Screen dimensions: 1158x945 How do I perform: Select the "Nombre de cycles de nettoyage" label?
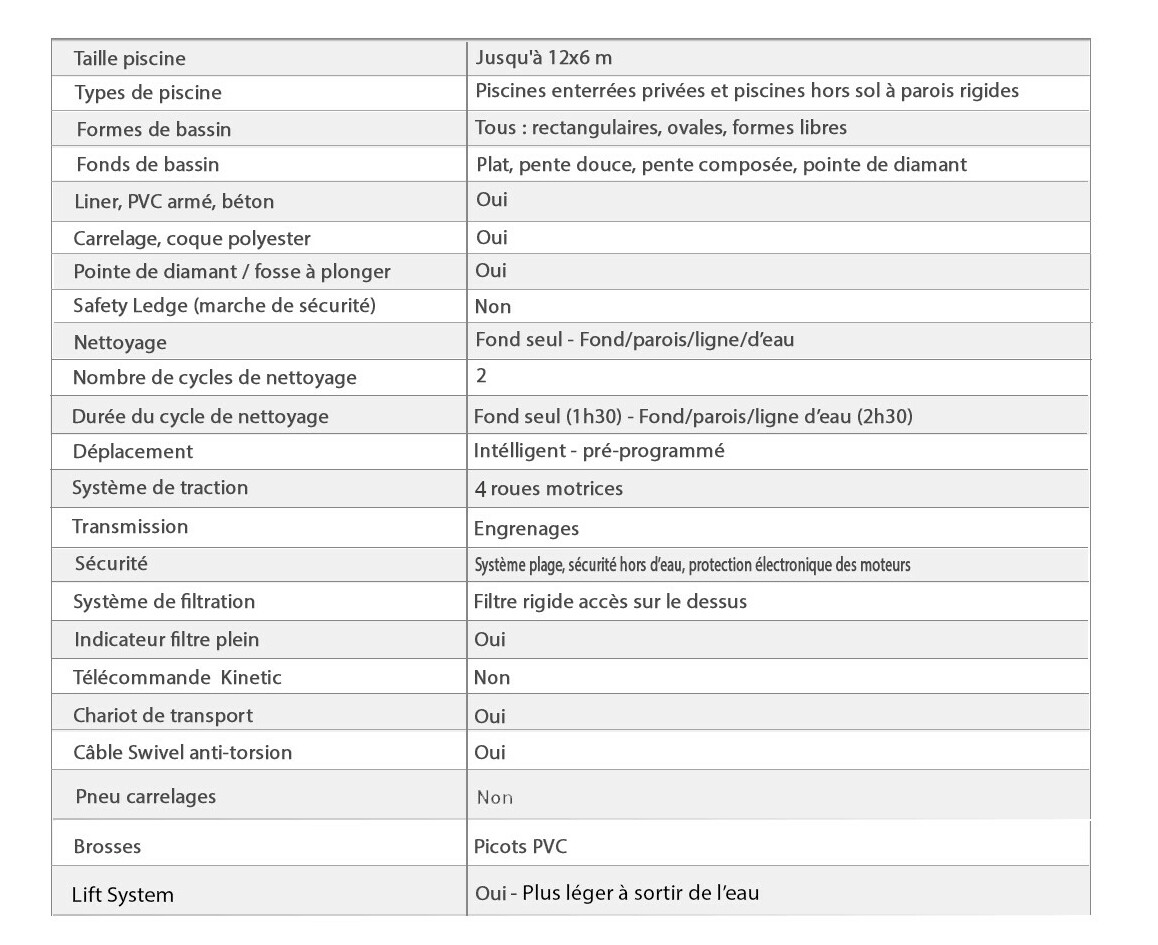tap(215, 378)
